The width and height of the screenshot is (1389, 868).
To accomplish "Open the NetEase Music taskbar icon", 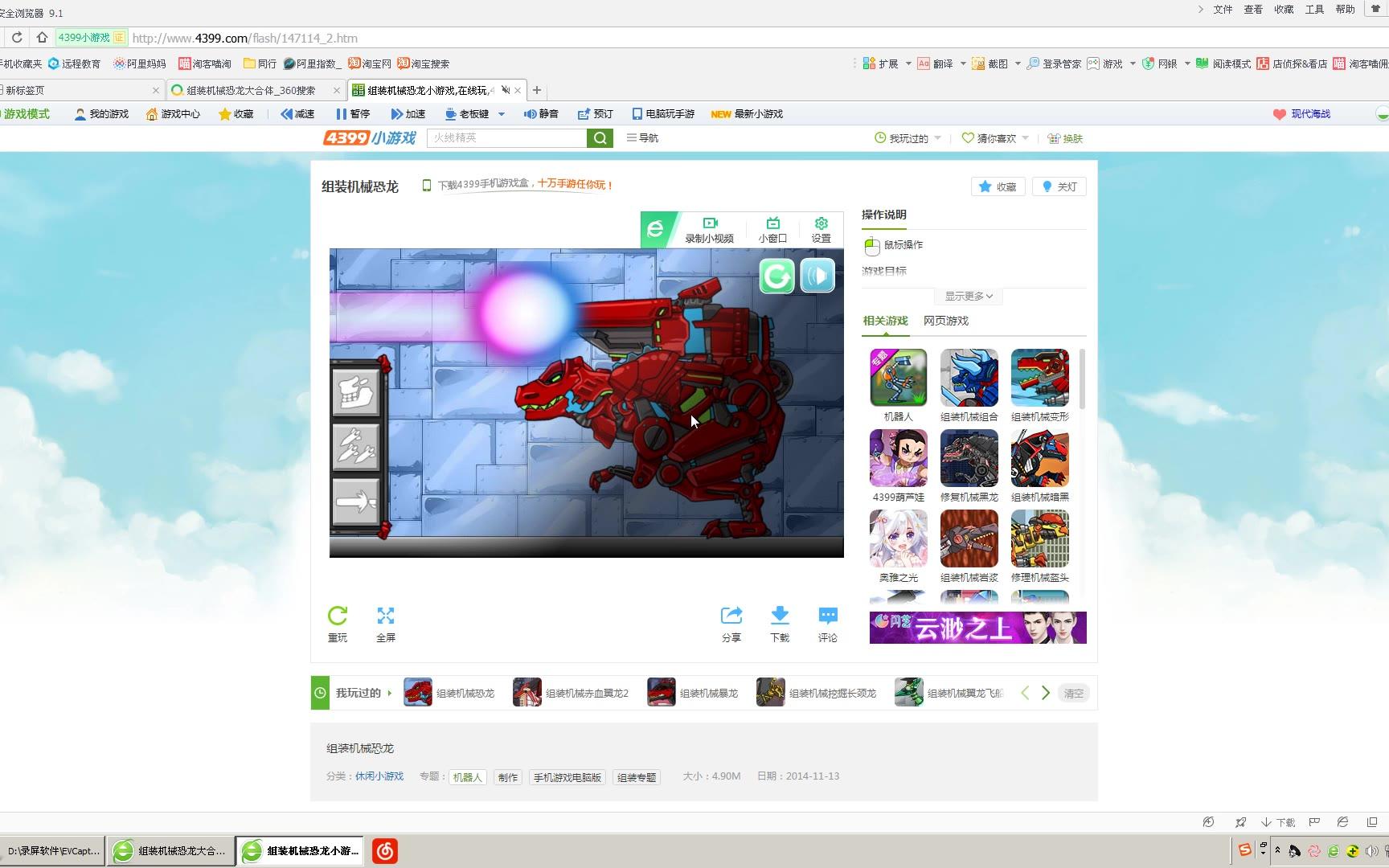I will tap(385, 851).
